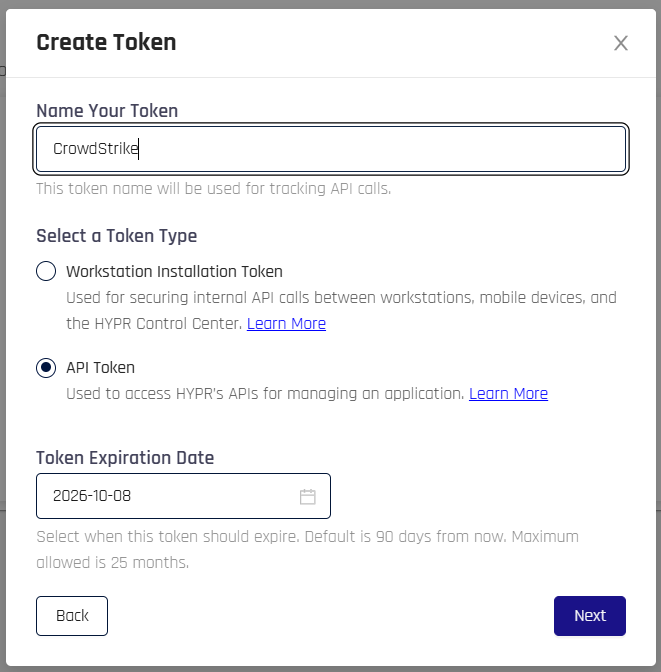
Task: Click the tracking API calls helper text
Action: coord(214,189)
